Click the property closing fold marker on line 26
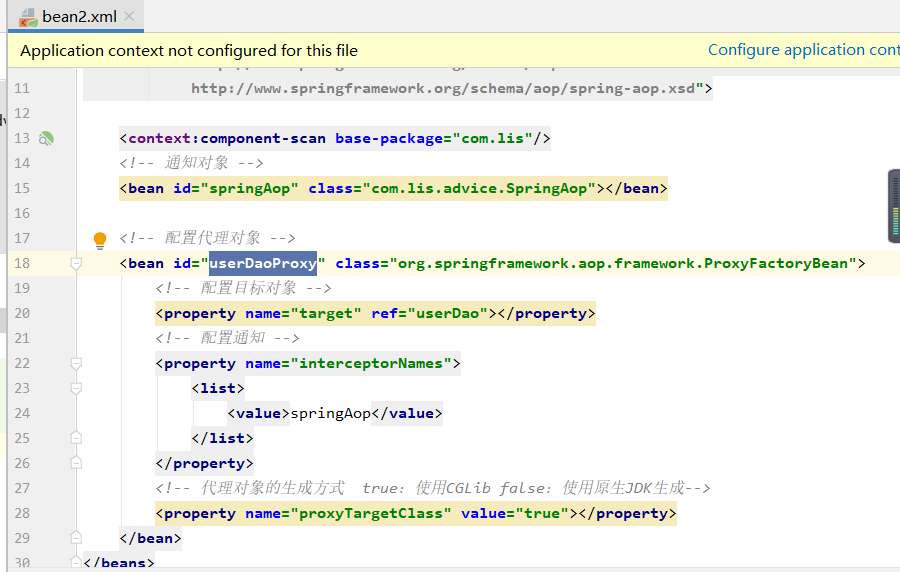Image resolution: width=900 pixels, height=572 pixels. (x=76, y=462)
